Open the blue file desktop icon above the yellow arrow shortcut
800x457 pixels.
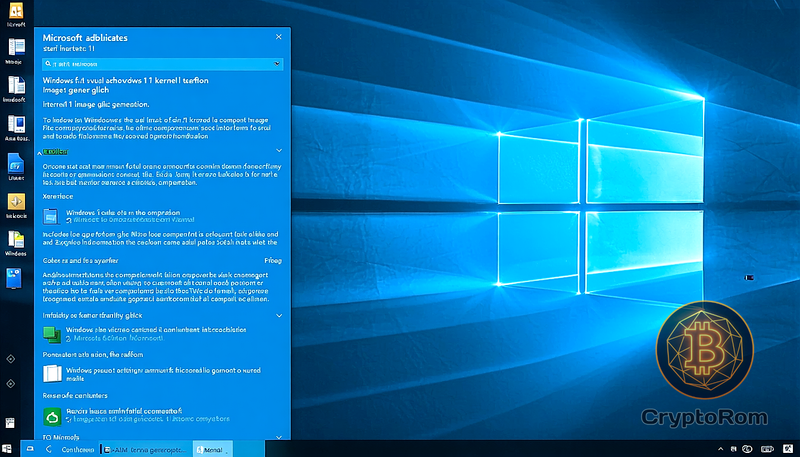(16, 164)
